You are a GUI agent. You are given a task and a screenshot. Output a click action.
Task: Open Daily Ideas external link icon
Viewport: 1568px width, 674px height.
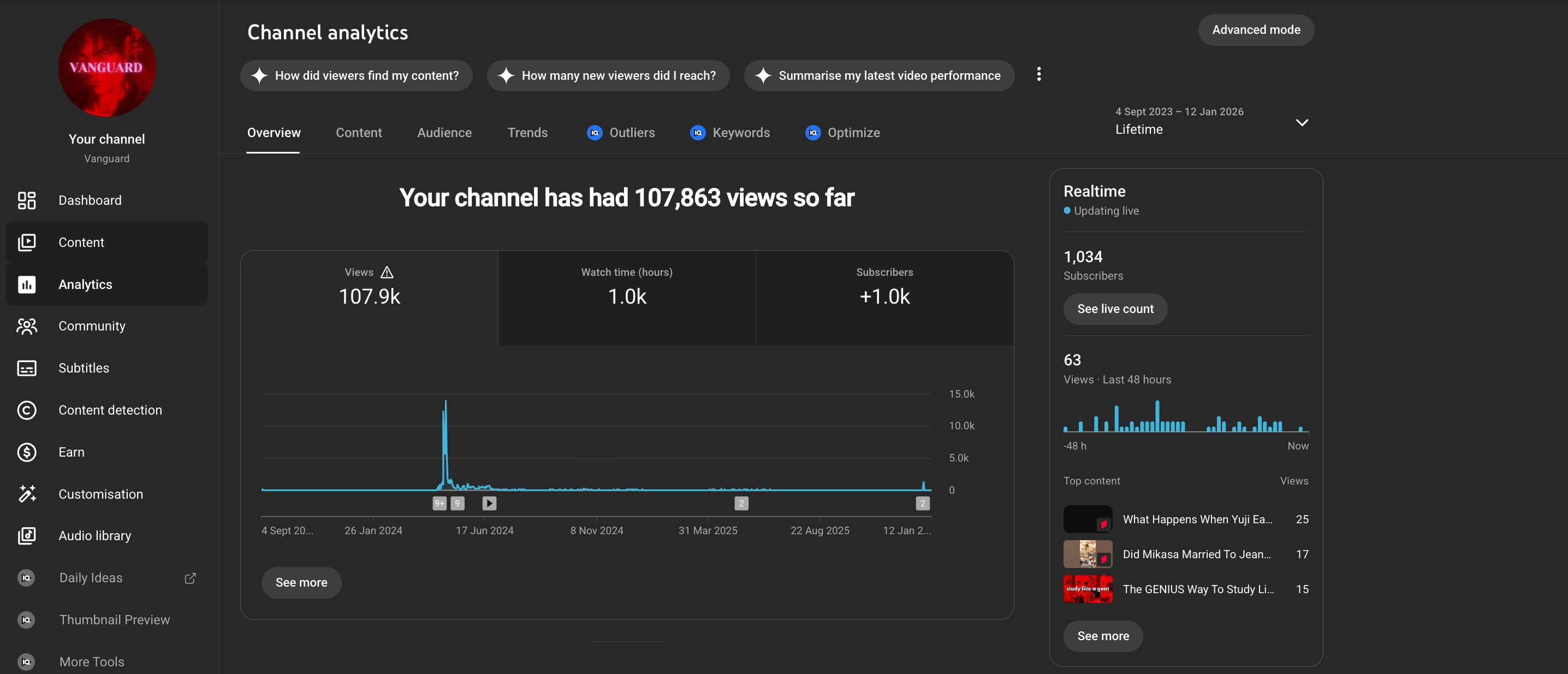click(190, 578)
